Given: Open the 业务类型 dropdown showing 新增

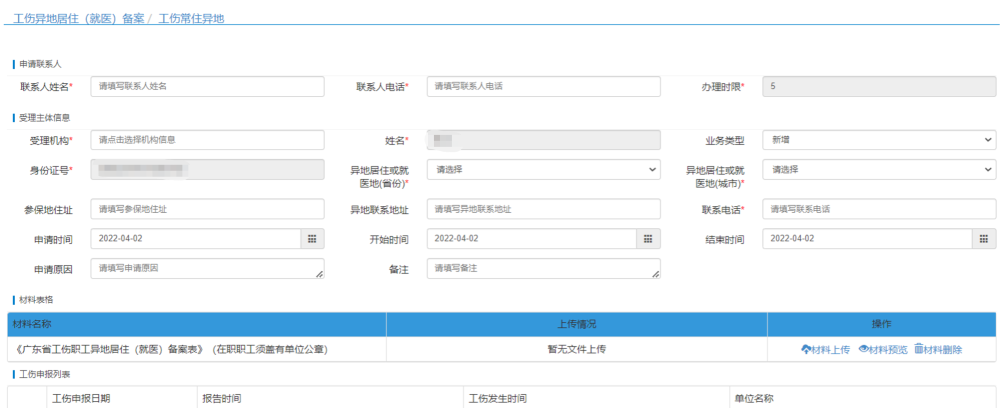Looking at the screenshot, I should click(x=879, y=140).
